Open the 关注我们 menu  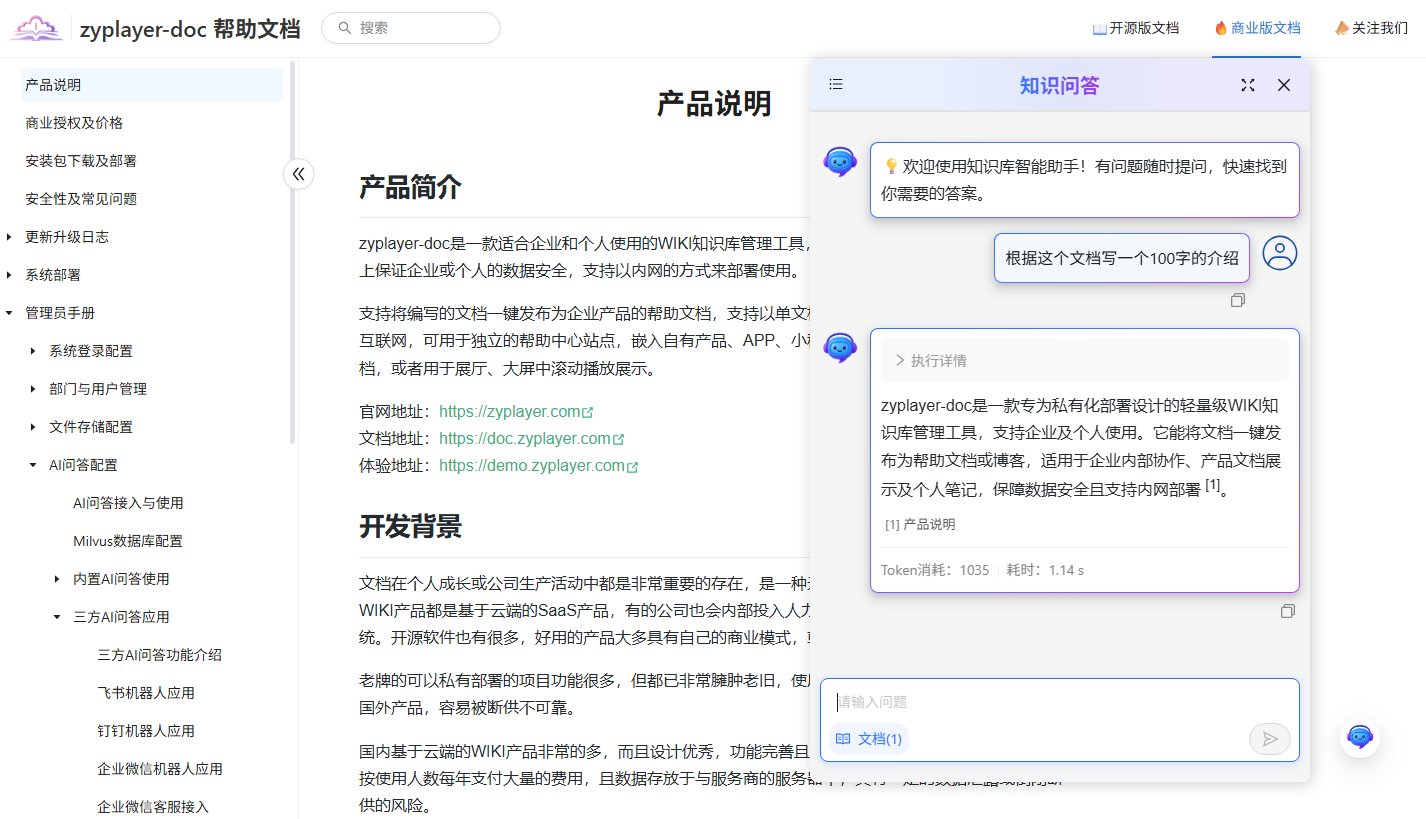[x=1371, y=28]
